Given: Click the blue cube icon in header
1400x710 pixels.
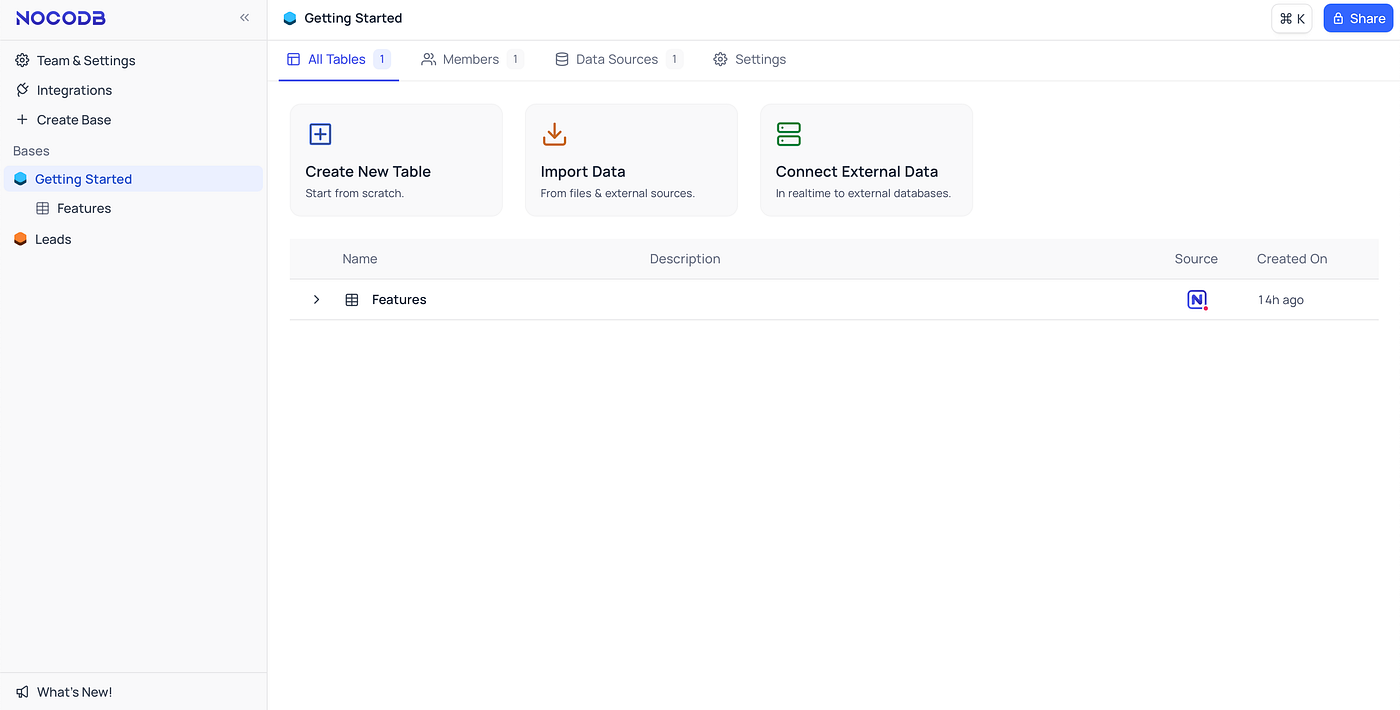Looking at the screenshot, I should pos(290,18).
